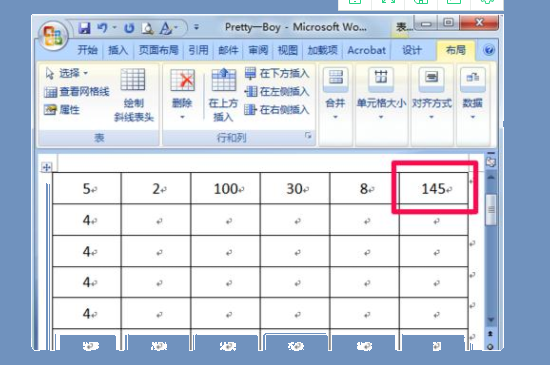The image size is (550, 365).
Task: Click the 在上方插入 row icon
Action: coord(224,80)
